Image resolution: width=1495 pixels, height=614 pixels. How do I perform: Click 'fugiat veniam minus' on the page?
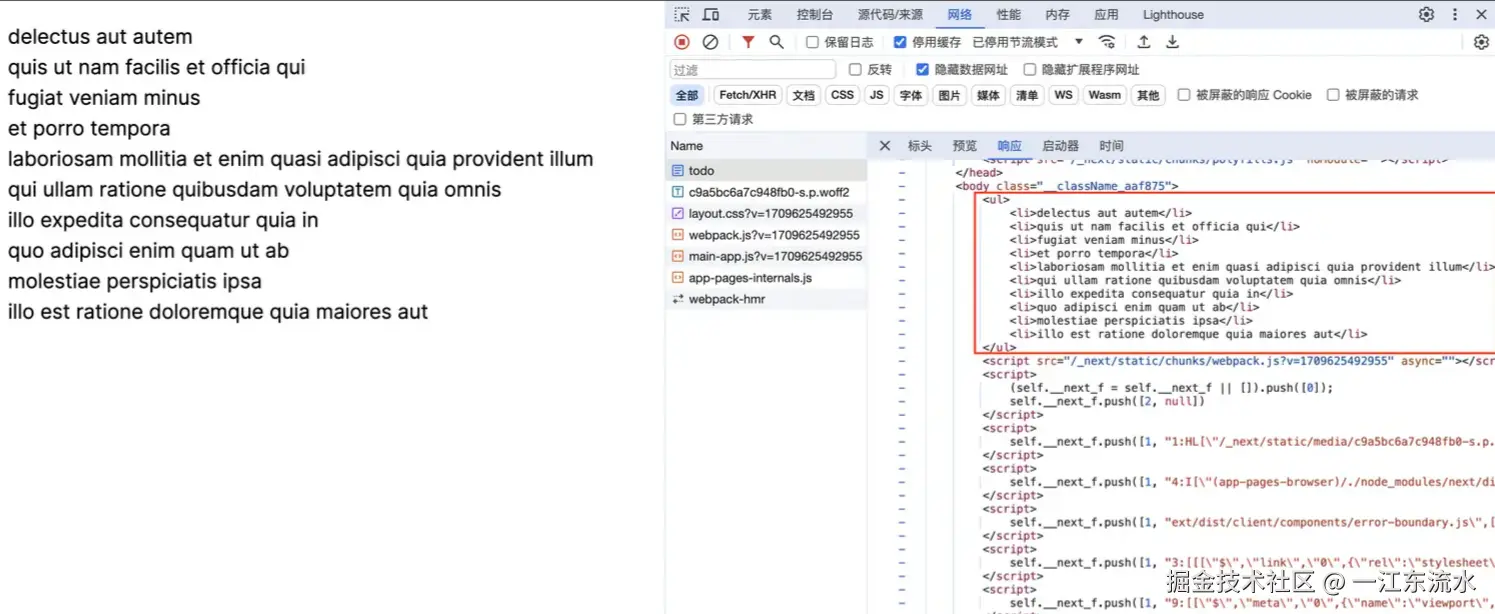click(x=104, y=98)
